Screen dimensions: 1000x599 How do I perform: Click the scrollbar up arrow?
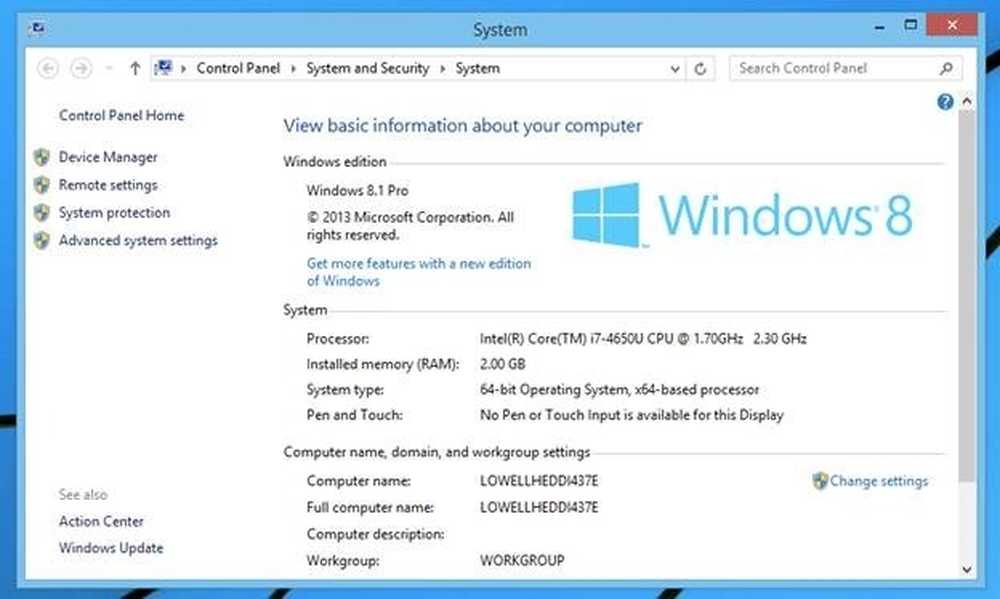click(967, 101)
